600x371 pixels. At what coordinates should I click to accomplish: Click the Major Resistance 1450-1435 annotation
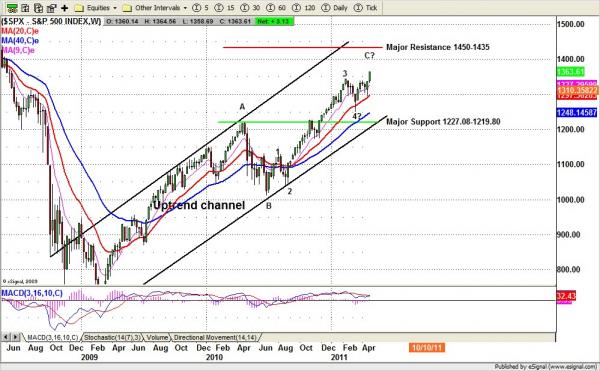click(x=437, y=47)
